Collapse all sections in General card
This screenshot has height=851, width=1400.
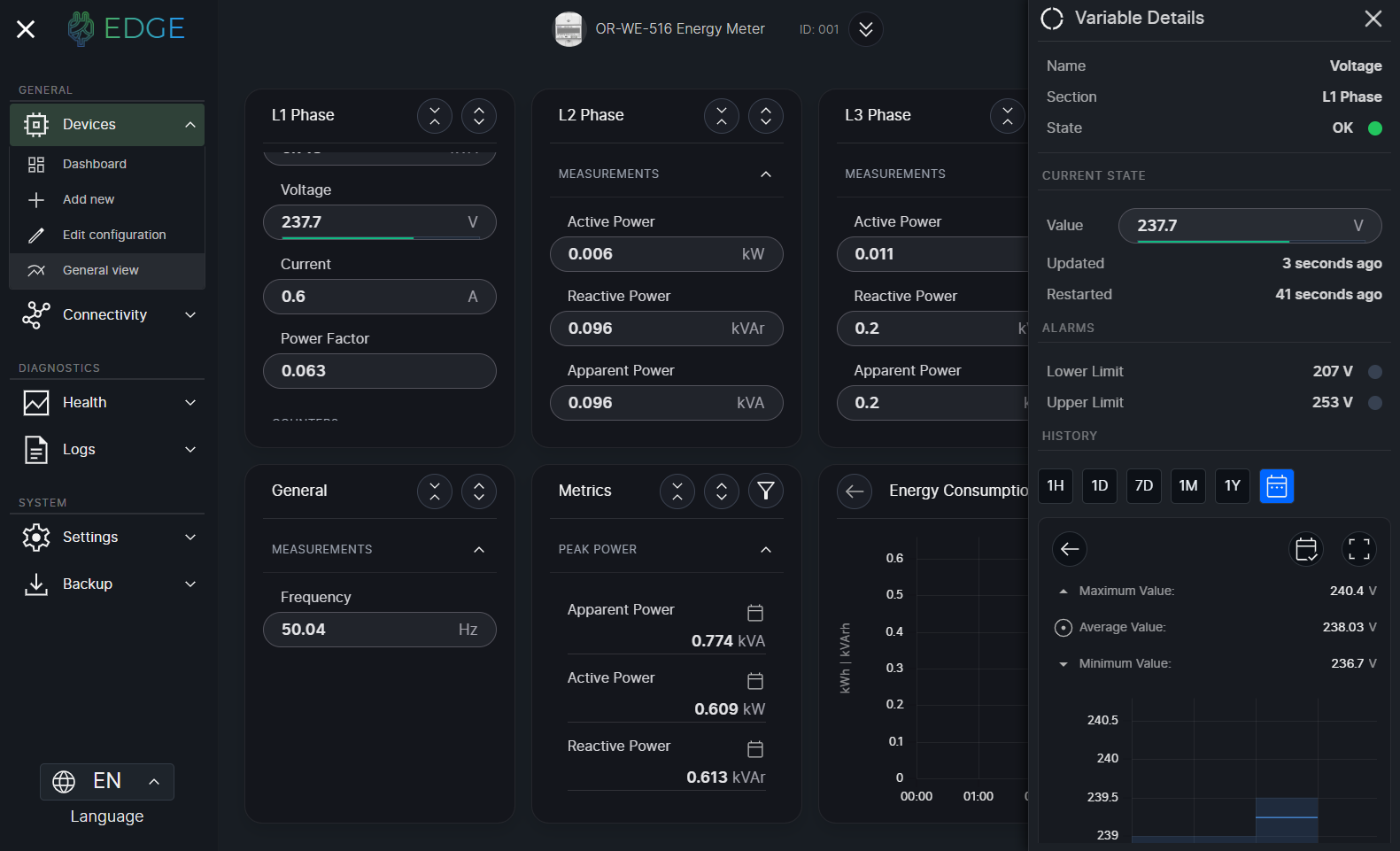click(435, 491)
